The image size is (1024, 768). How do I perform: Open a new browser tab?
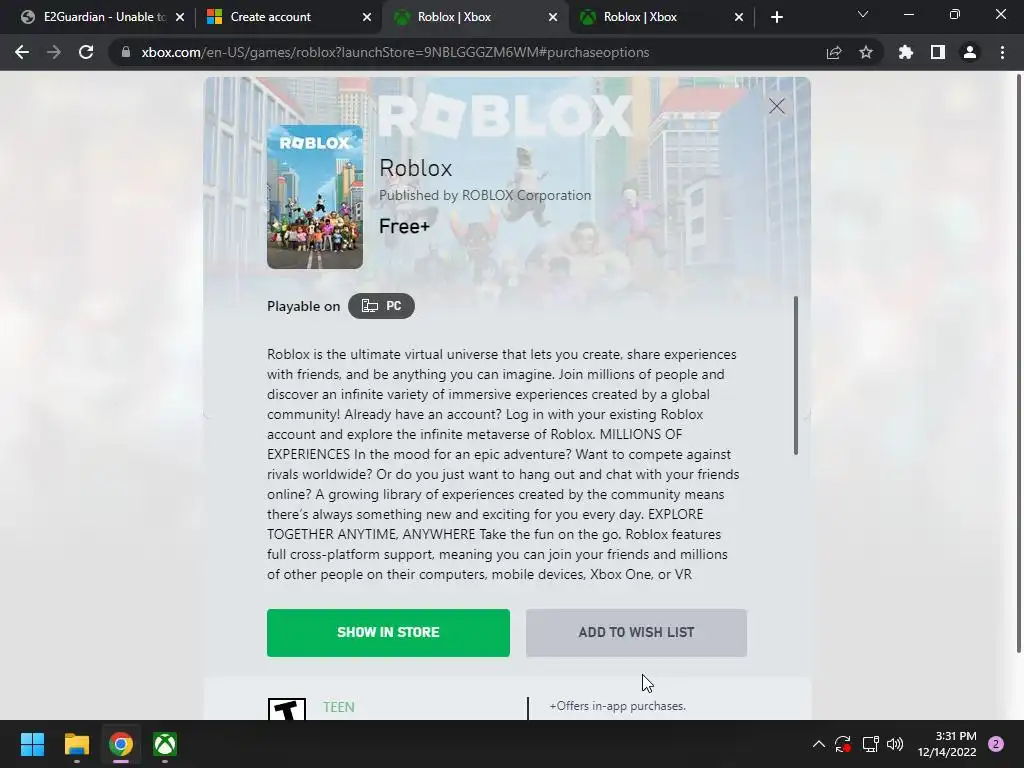[776, 17]
